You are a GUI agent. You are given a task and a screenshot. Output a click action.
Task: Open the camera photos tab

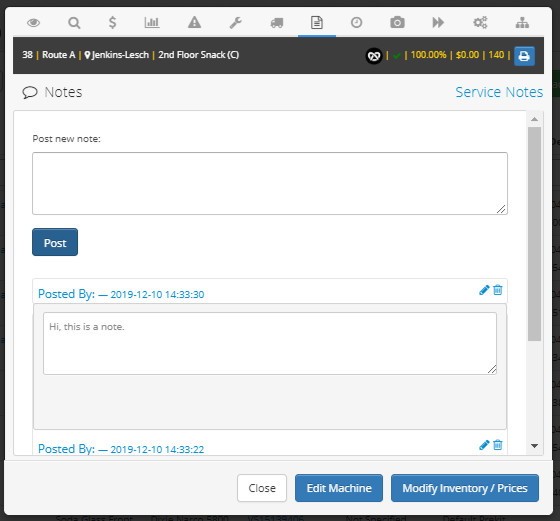[x=397, y=22]
